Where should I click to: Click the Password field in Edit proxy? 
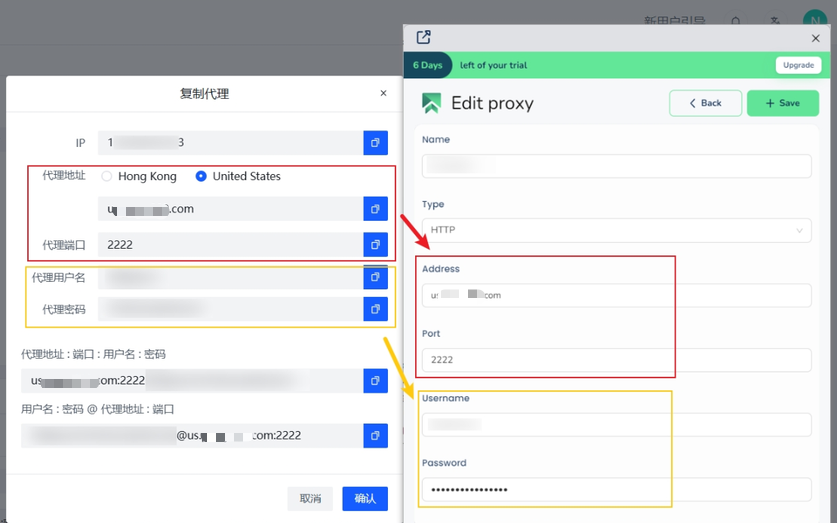tap(616, 489)
